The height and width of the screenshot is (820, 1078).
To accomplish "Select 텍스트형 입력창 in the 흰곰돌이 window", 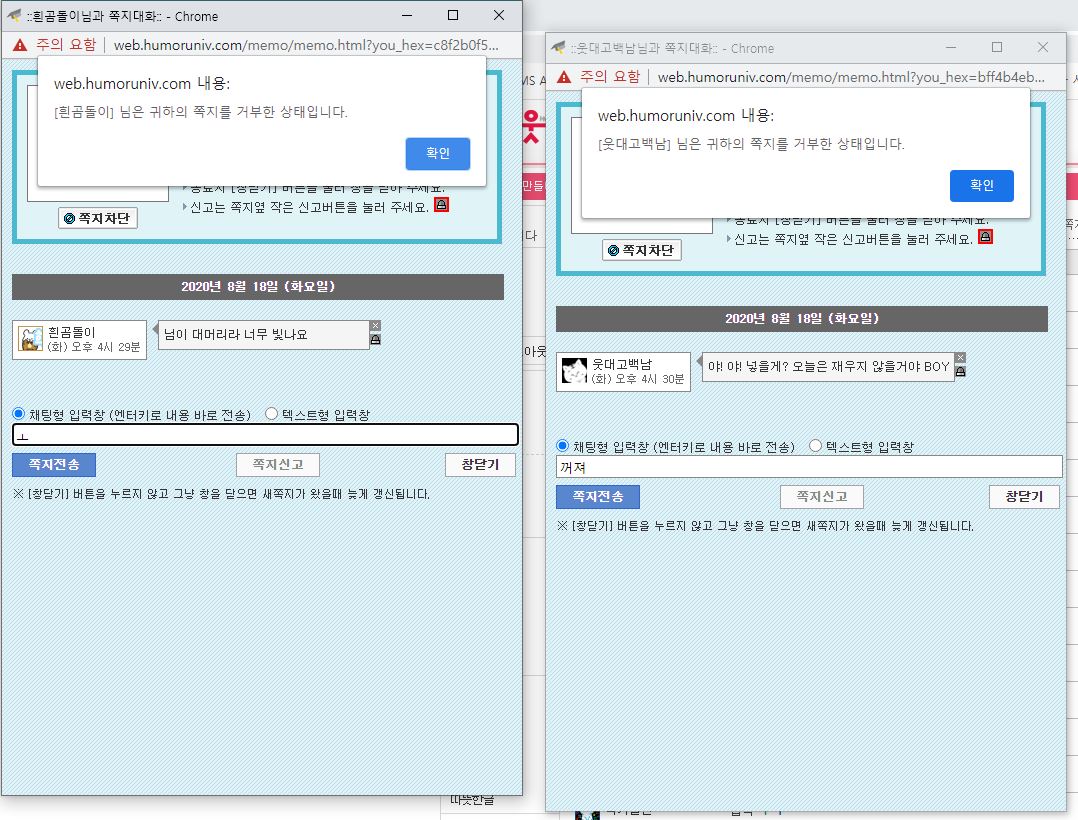I will click(x=271, y=414).
